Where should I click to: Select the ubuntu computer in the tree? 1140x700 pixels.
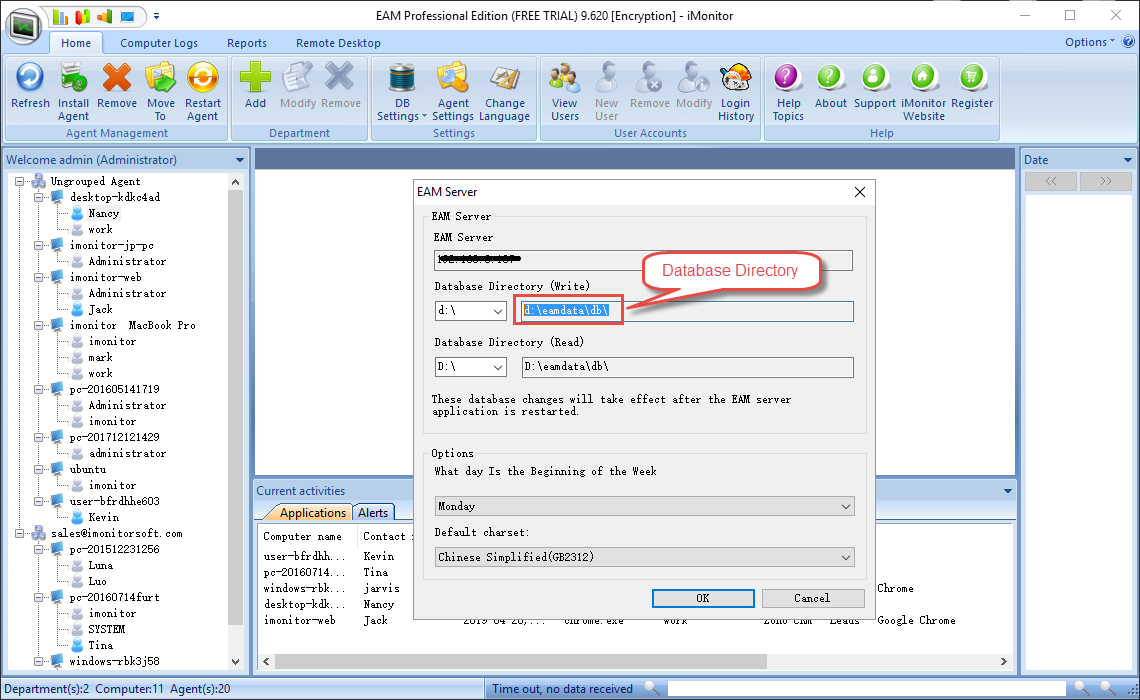(88, 469)
